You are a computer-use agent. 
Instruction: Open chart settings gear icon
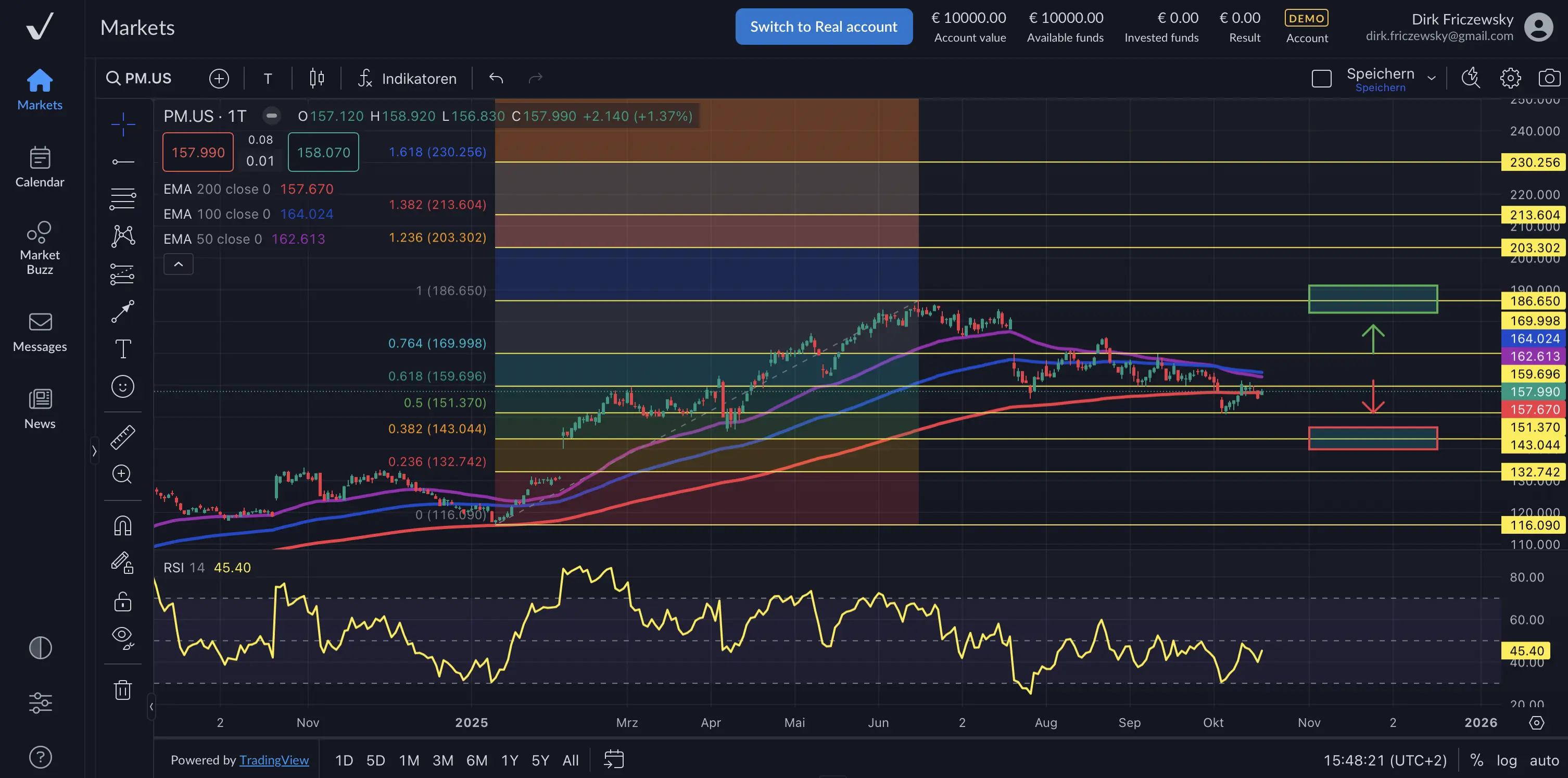point(1510,78)
